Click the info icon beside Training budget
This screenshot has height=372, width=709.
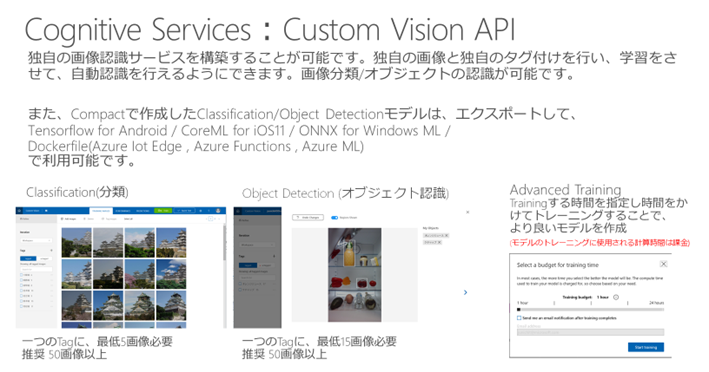pos(616,297)
